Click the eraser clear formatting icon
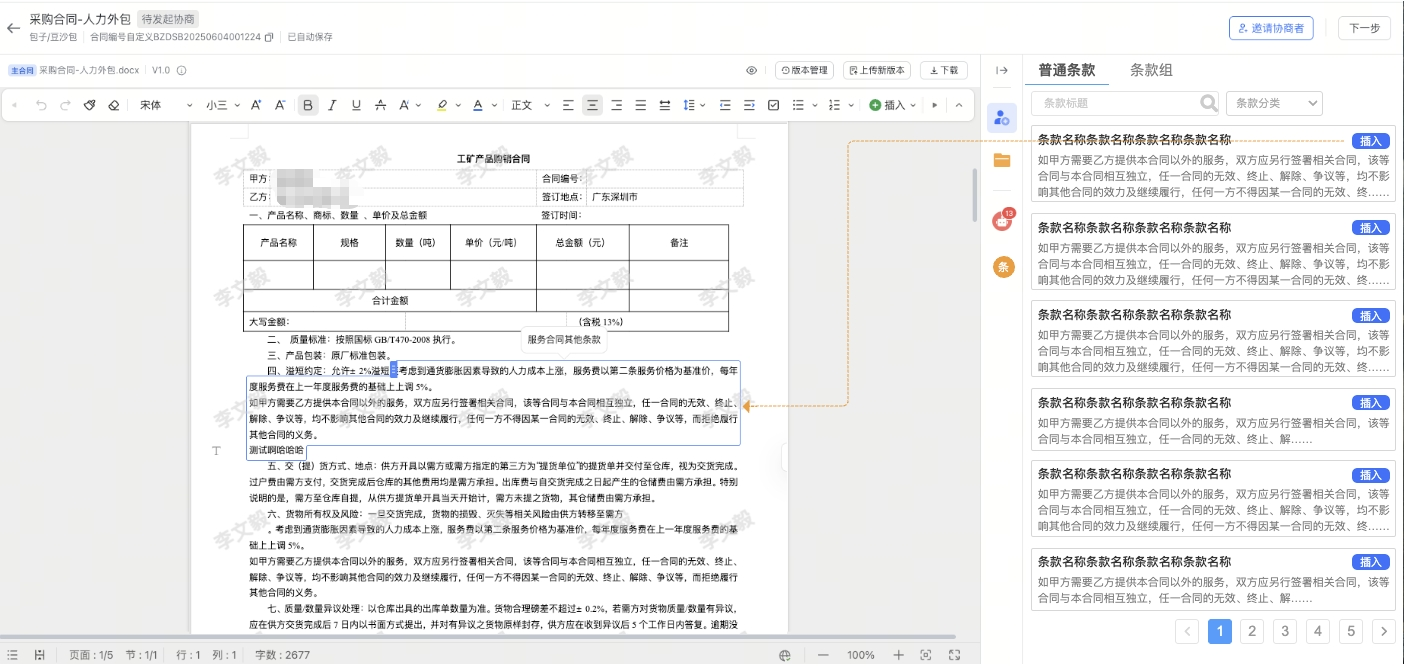Viewport: 1406px width, 666px height. point(113,105)
